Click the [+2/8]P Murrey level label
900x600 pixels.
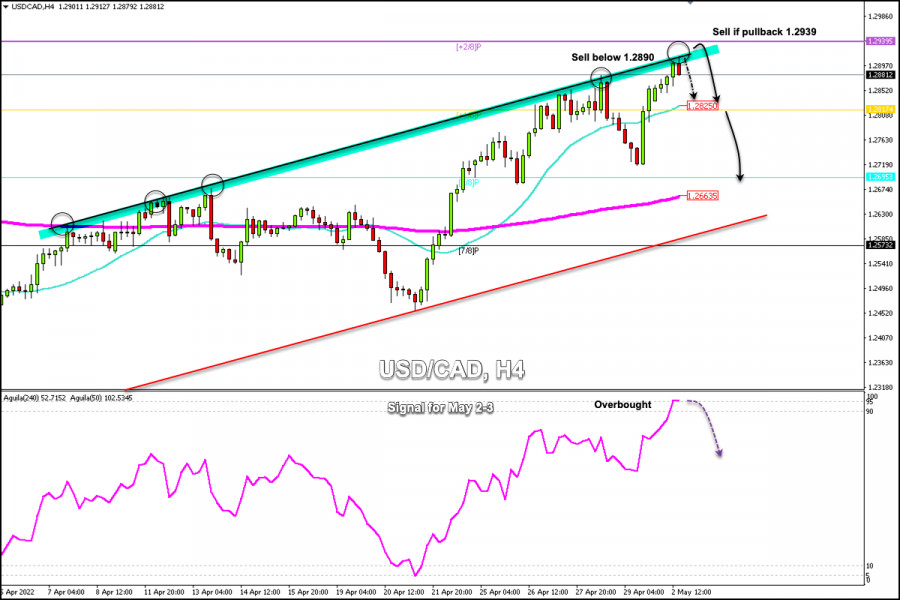tap(468, 47)
